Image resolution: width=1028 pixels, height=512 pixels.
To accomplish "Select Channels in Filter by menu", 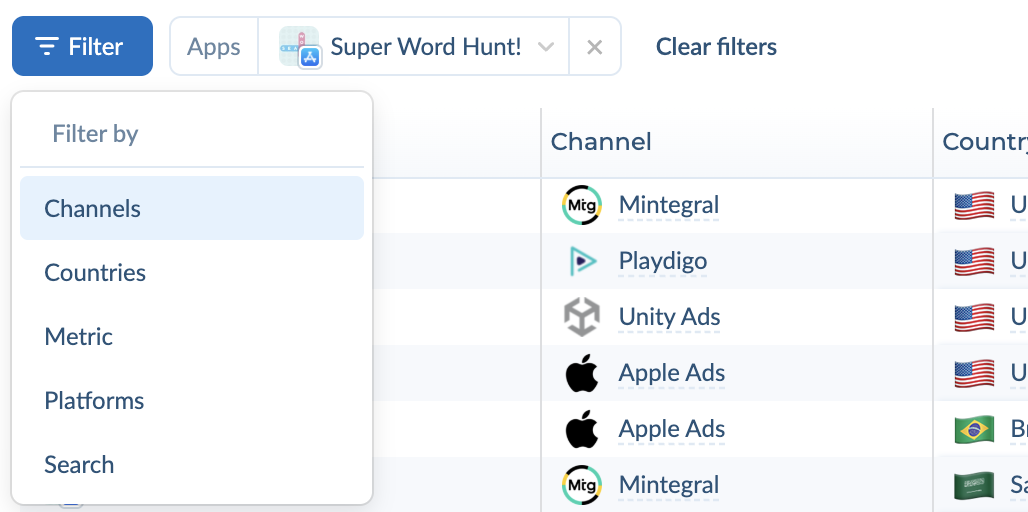I will tap(191, 208).
